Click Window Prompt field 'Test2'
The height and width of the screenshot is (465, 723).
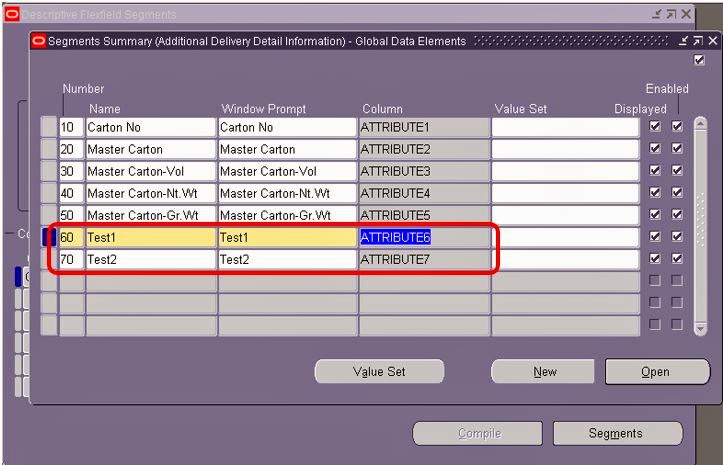pos(287,259)
